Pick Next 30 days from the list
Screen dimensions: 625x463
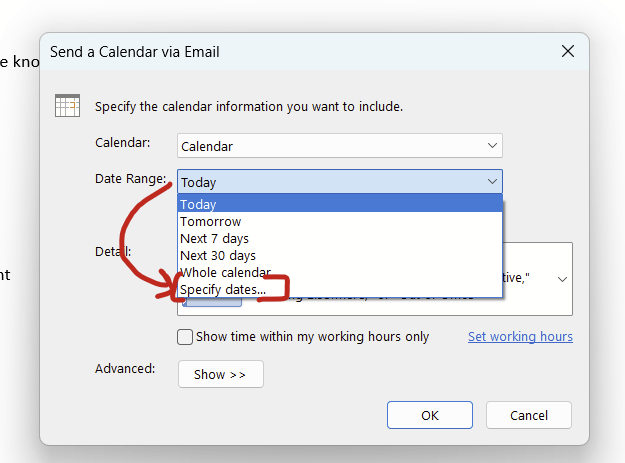click(340, 255)
